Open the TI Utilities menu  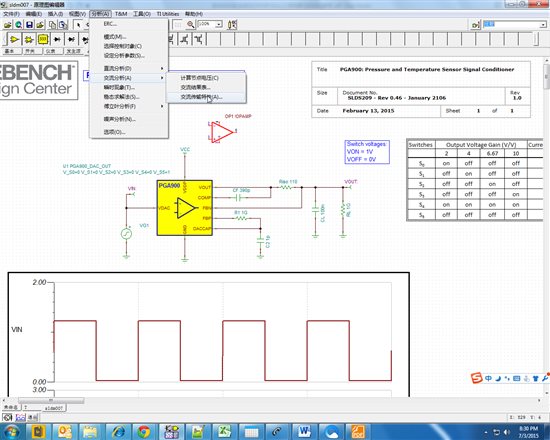(x=168, y=14)
